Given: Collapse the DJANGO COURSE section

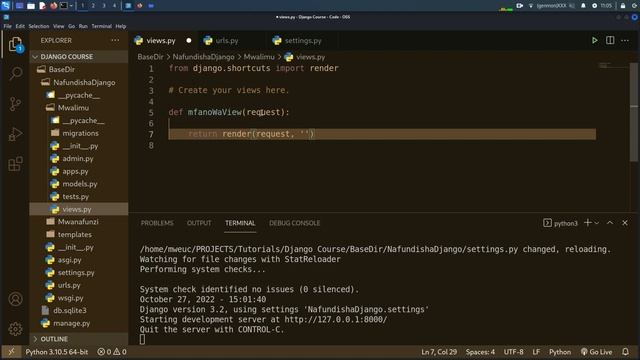Looking at the screenshot, I should click(x=79, y=57).
